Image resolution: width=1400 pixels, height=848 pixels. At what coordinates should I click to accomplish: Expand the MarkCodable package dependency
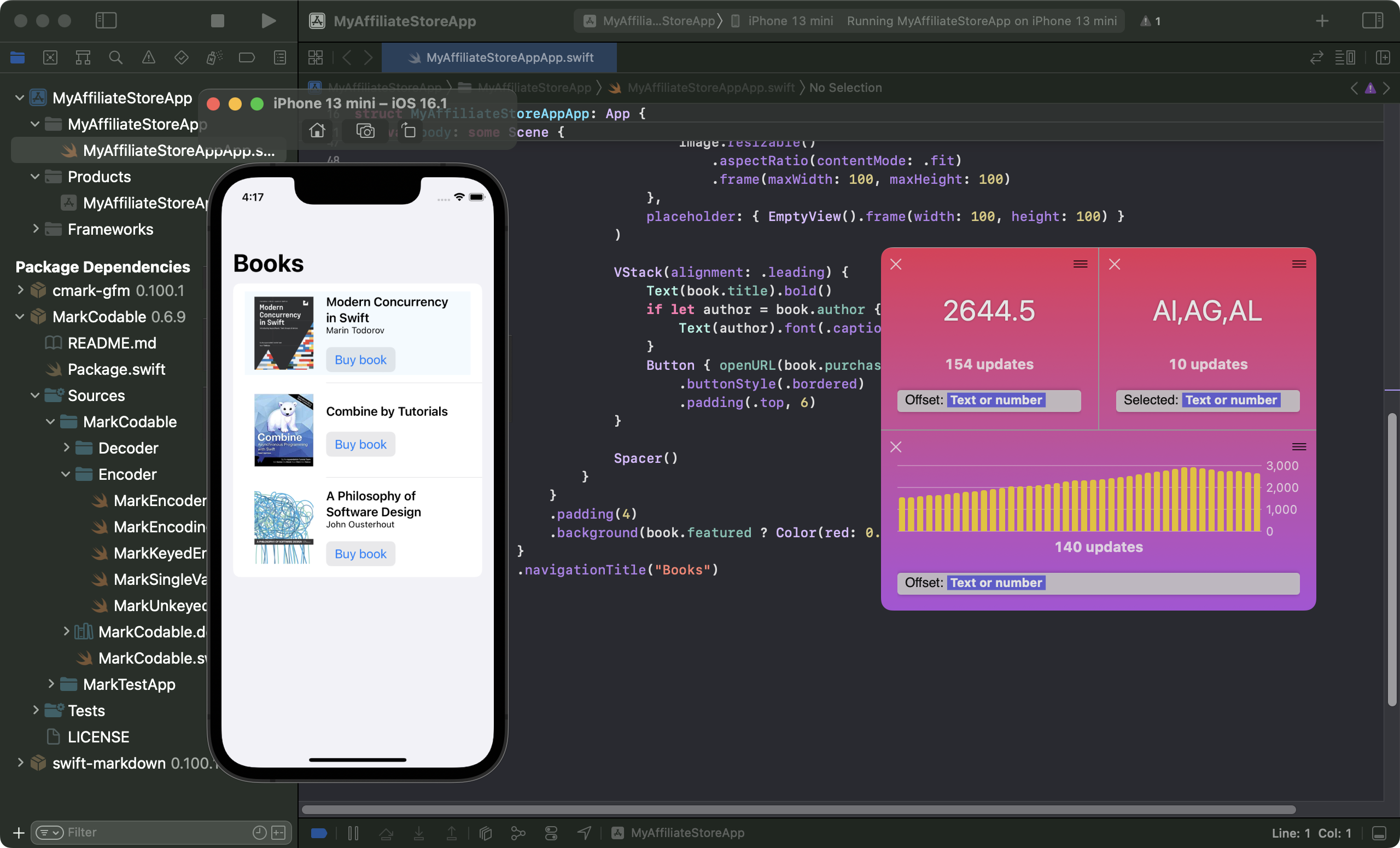[x=22, y=316]
